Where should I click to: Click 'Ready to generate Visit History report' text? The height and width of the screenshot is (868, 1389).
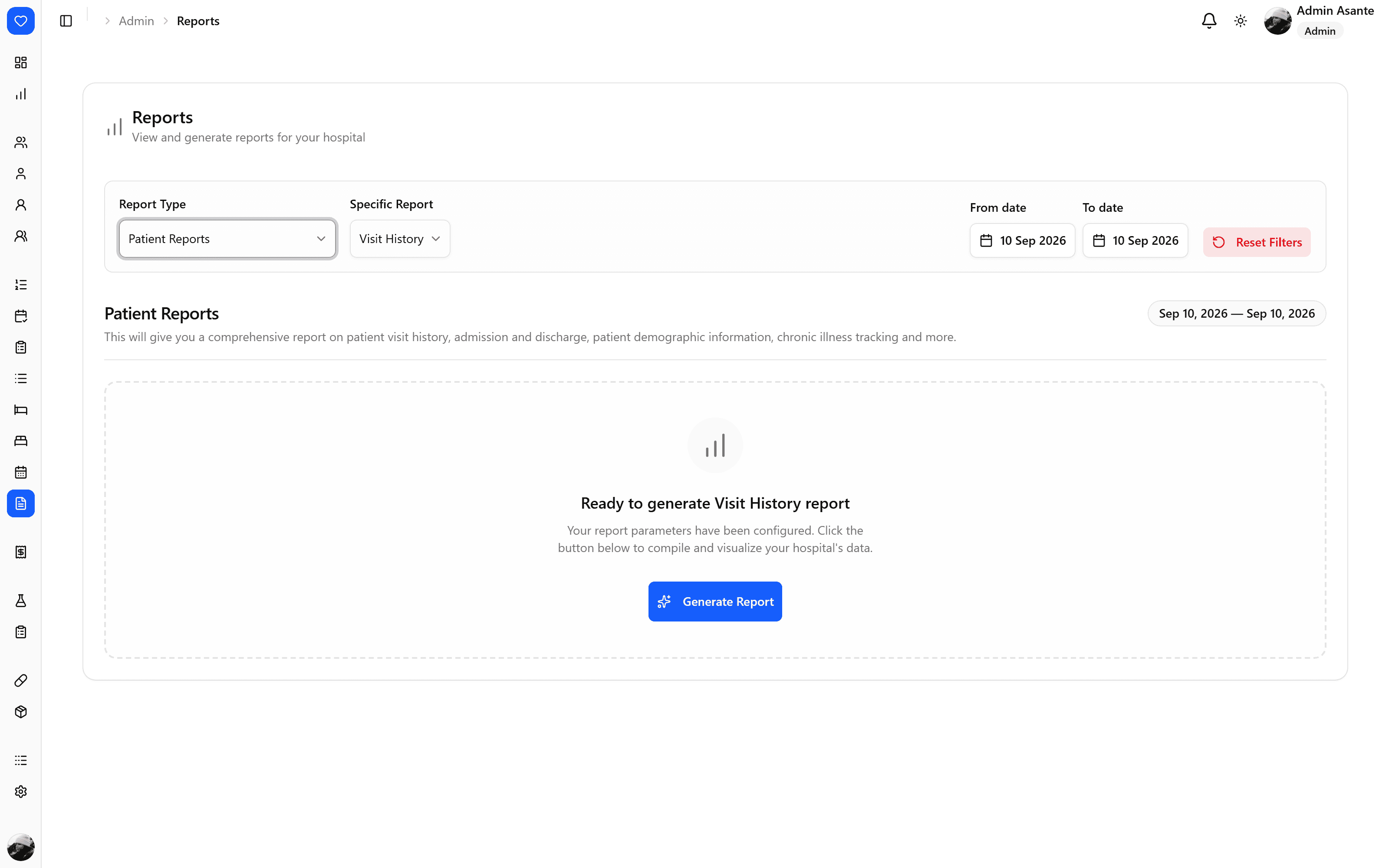[714, 503]
